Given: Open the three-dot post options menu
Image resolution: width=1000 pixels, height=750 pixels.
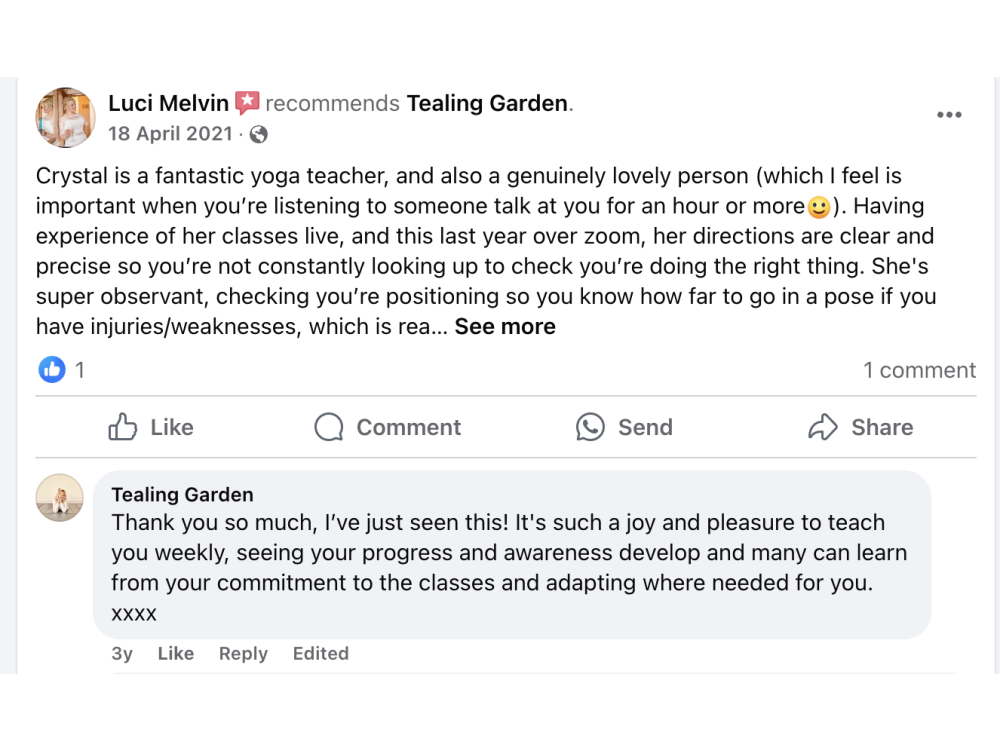Looking at the screenshot, I should (x=948, y=115).
